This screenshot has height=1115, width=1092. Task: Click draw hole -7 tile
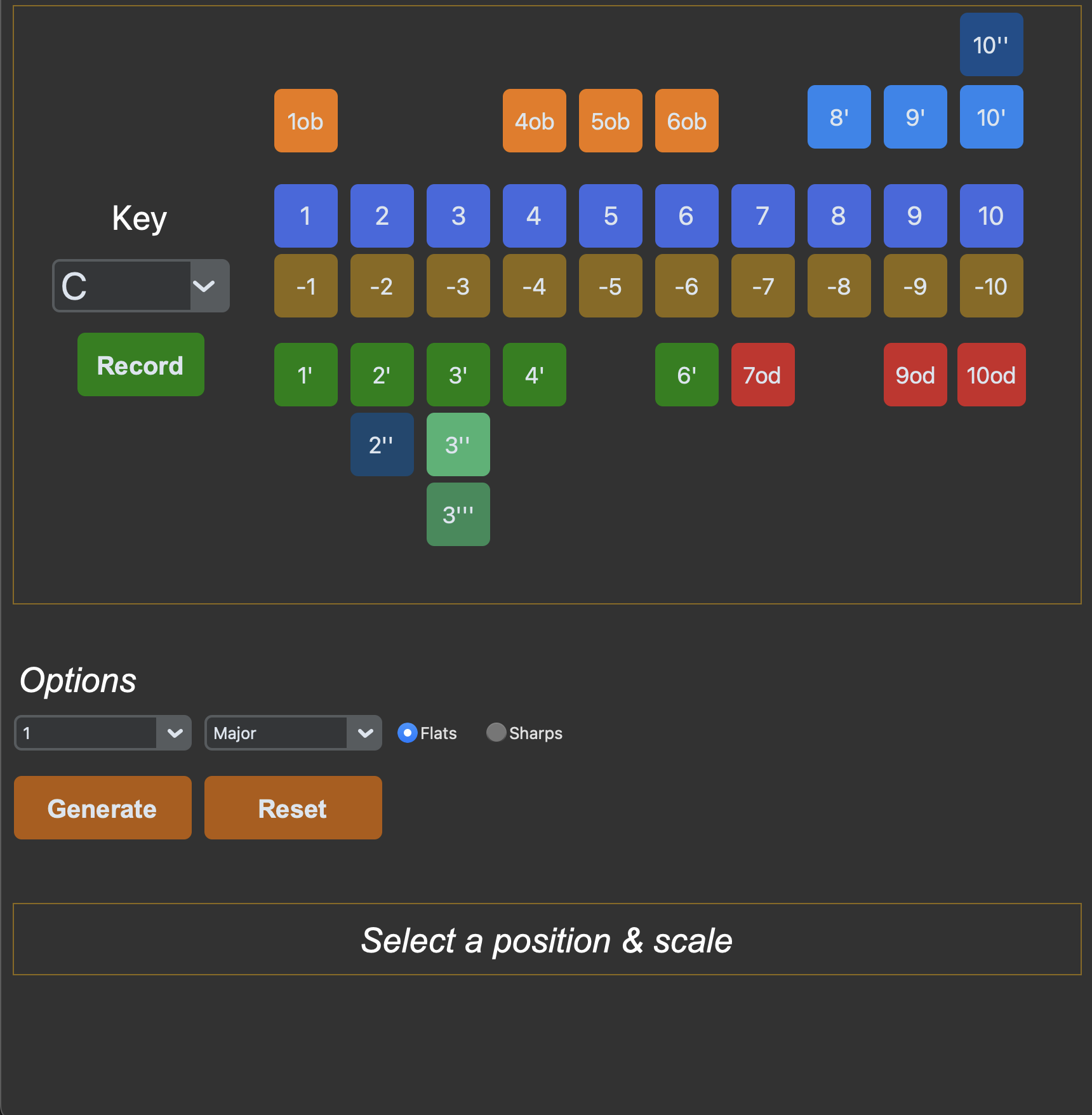click(762, 286)
